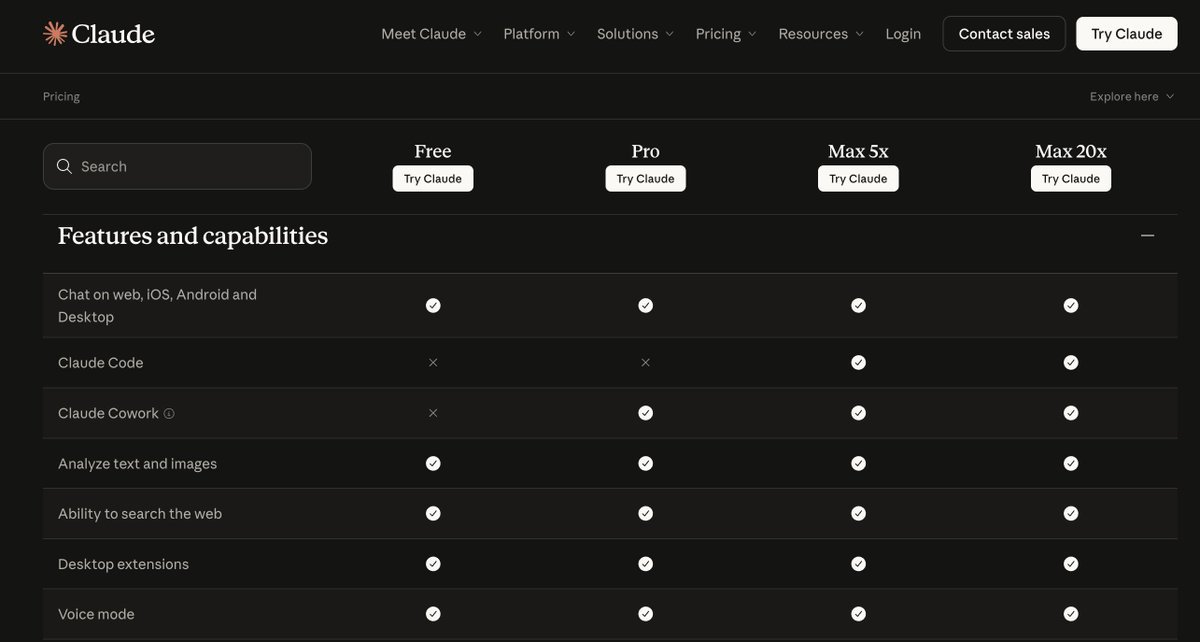Click the info icon beside Claude Cowork

tap(169, 413)
